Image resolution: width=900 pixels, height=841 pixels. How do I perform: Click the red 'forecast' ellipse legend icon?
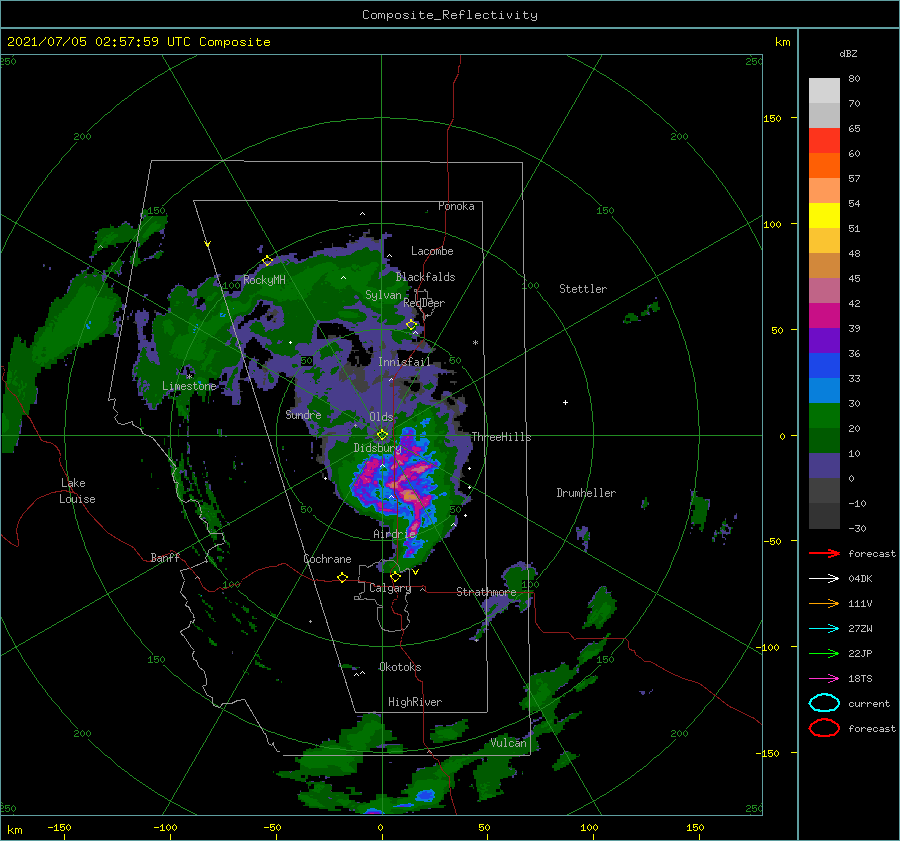coord(824,728)
